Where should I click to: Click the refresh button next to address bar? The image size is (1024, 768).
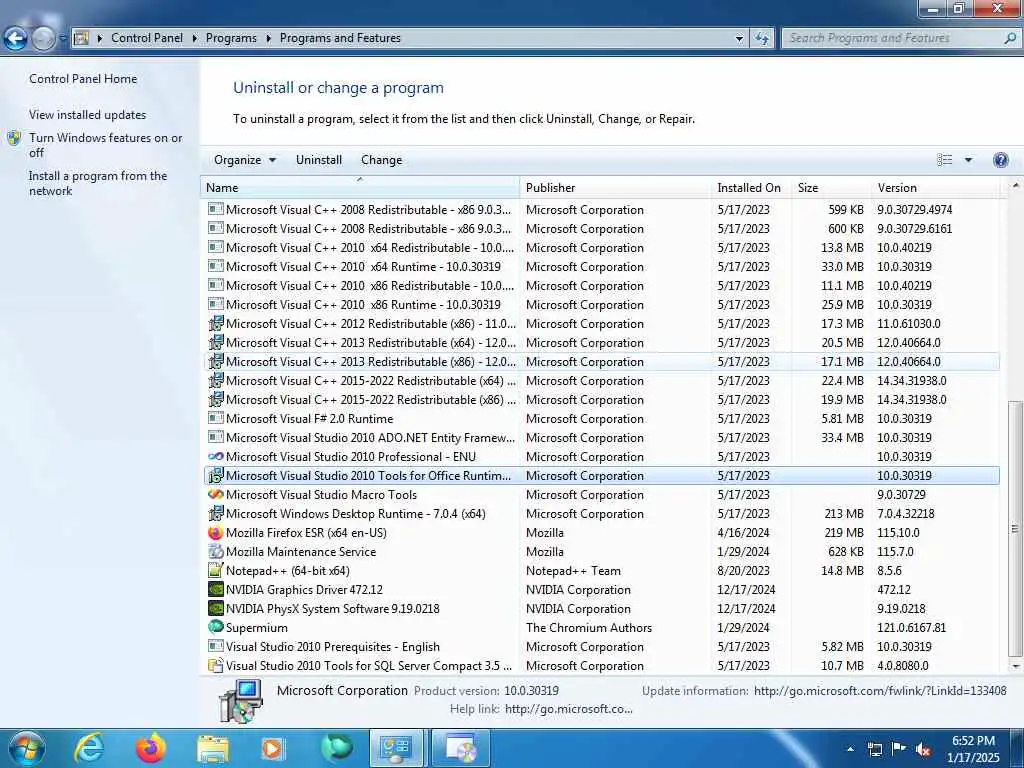761,39
